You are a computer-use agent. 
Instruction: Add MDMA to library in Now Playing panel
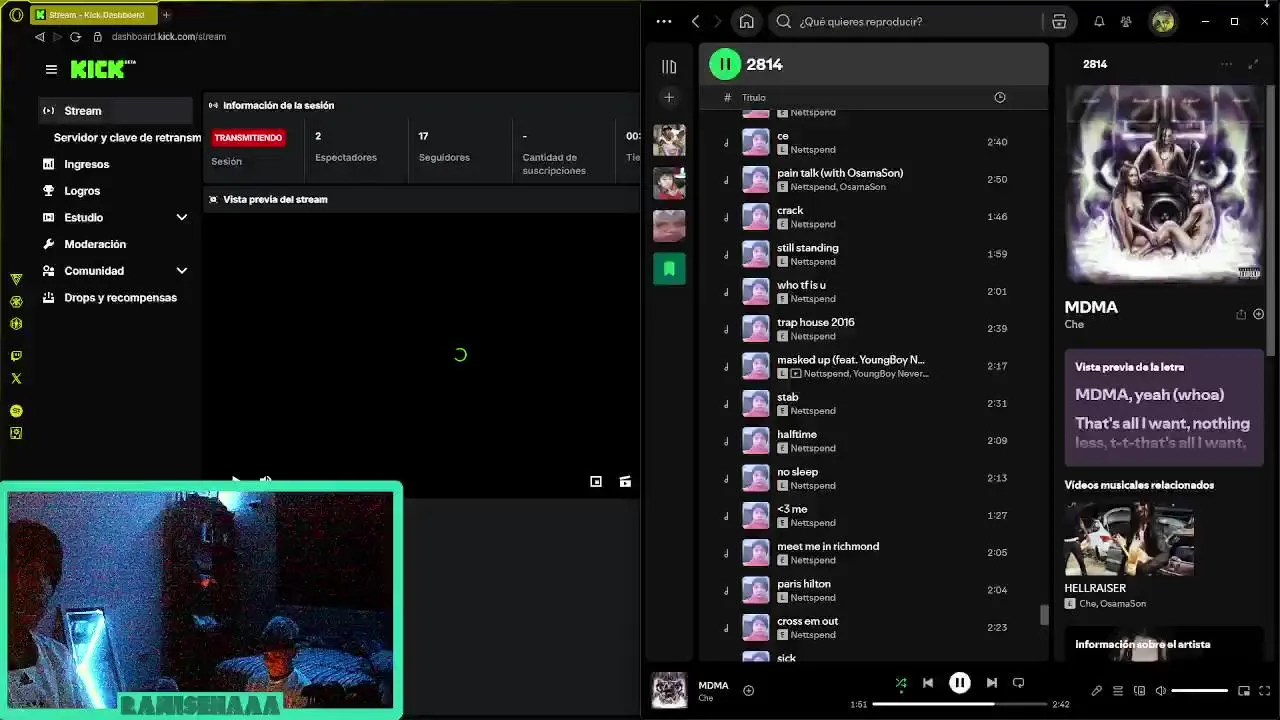pyautogui.click(x=1259, y=314)
